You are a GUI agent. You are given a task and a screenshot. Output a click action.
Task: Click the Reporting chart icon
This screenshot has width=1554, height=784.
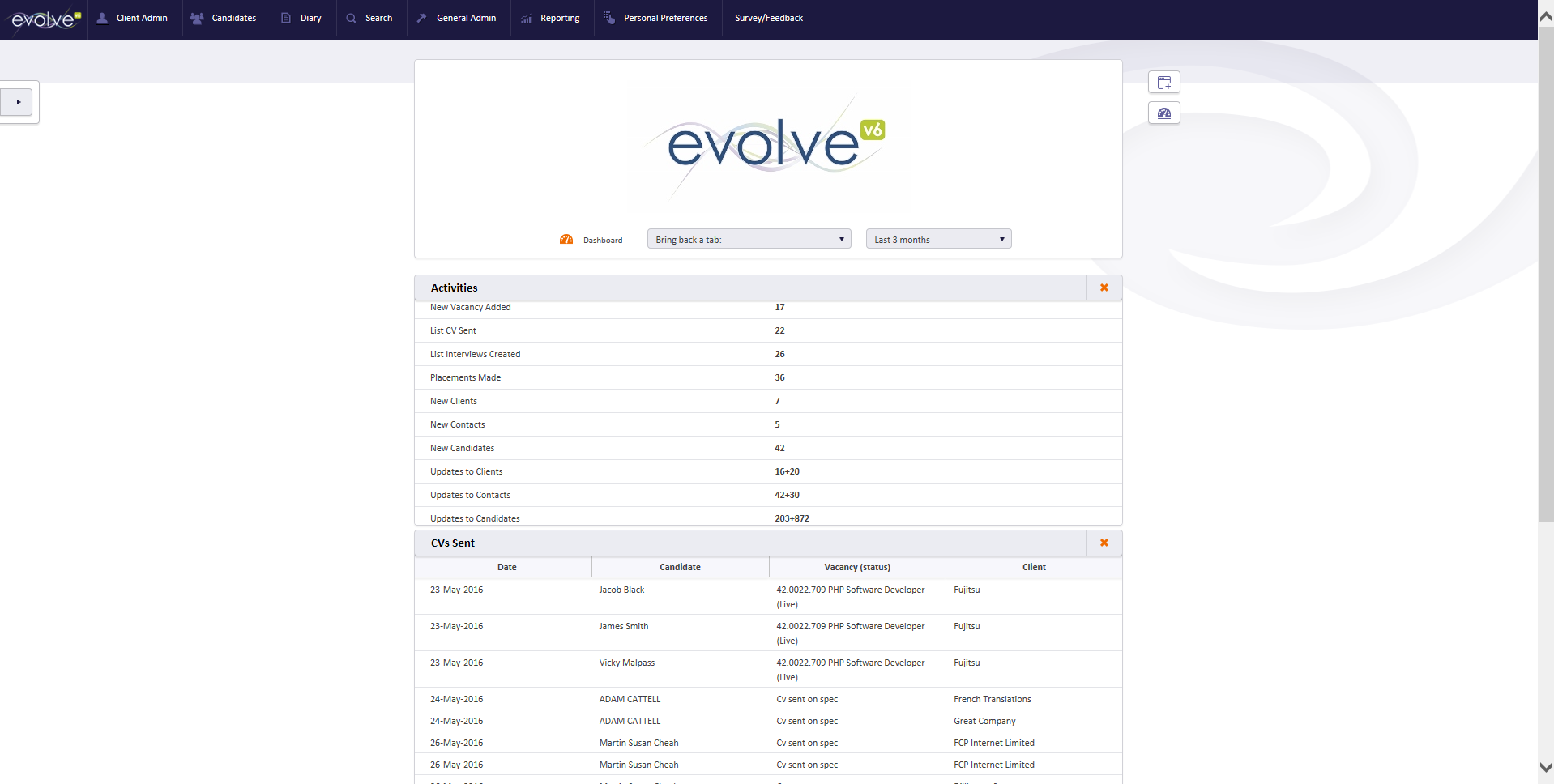[526, 18]
